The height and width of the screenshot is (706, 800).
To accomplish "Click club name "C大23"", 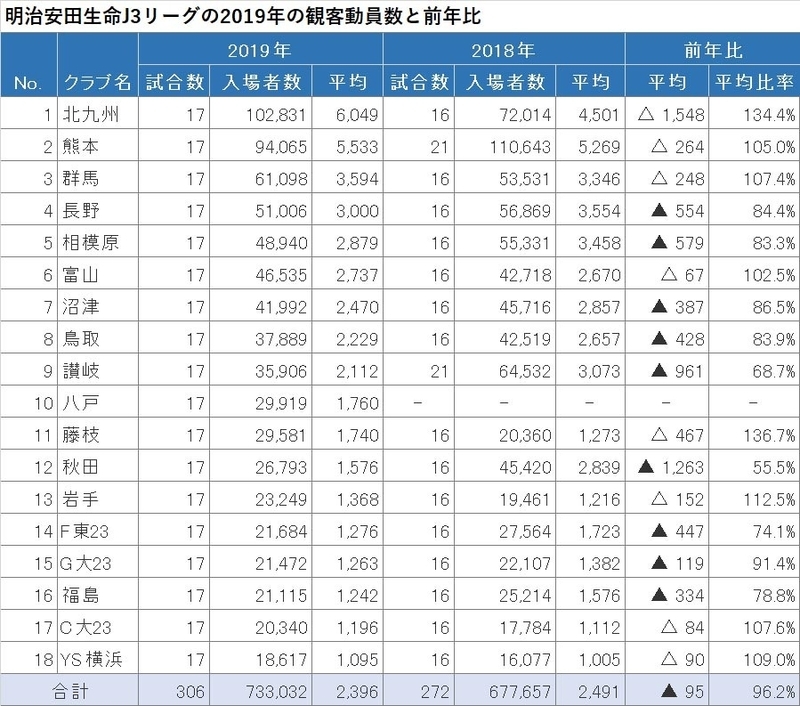I will point(85,627).
